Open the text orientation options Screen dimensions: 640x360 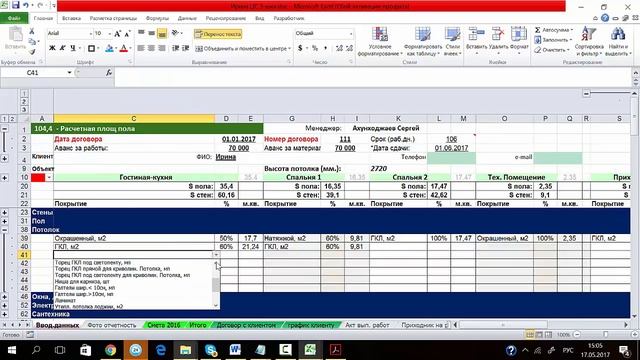(176, 33)
